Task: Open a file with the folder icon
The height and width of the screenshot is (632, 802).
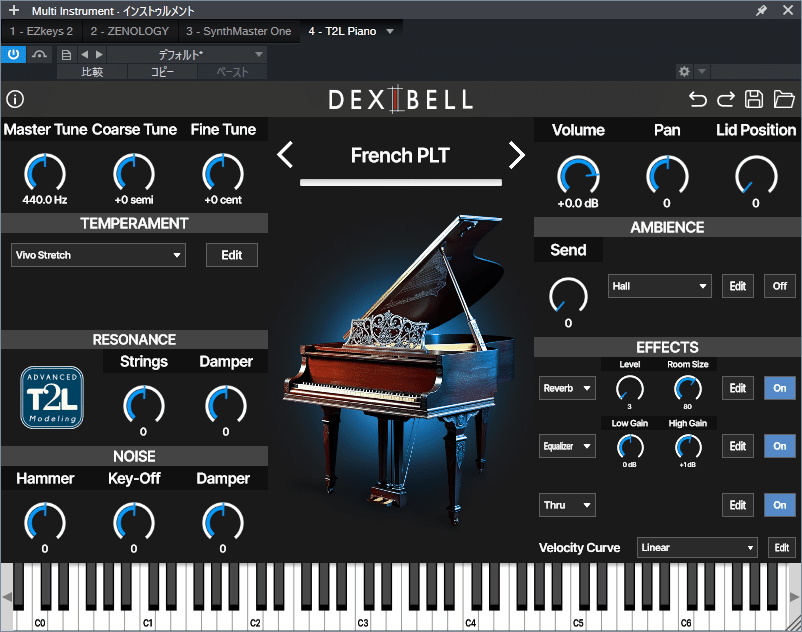Action: click(784, 99)
